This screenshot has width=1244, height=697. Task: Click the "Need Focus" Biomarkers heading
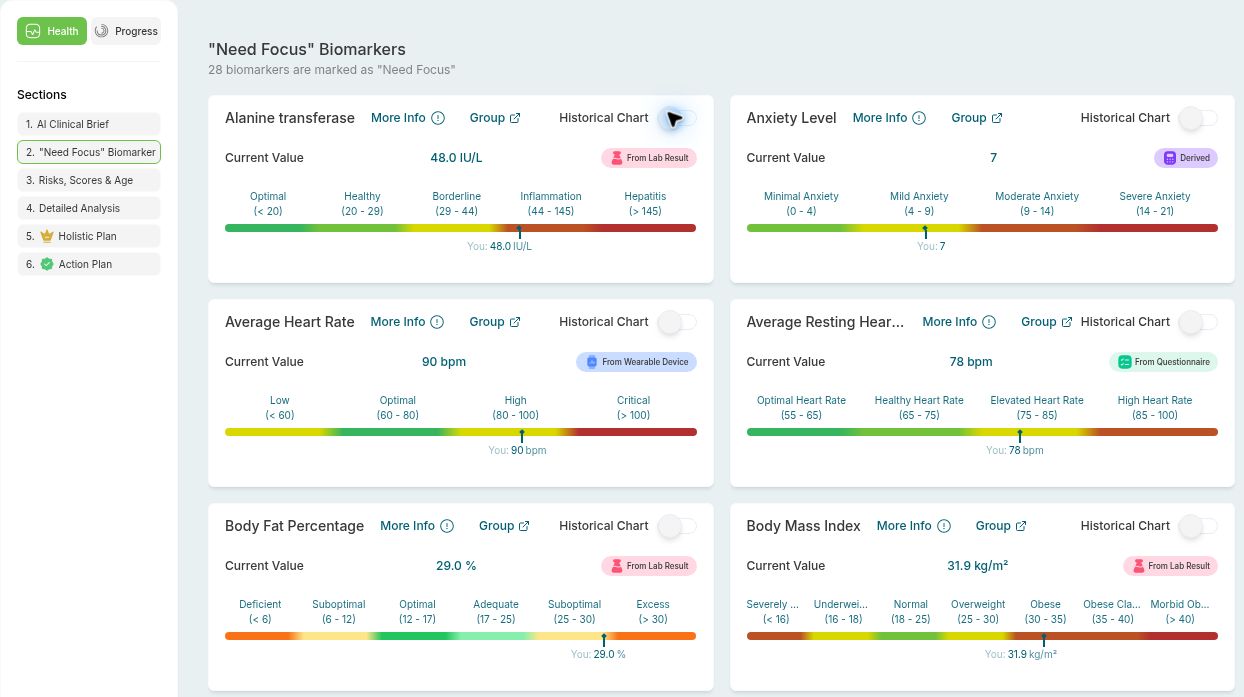click(x=307, y=49)
